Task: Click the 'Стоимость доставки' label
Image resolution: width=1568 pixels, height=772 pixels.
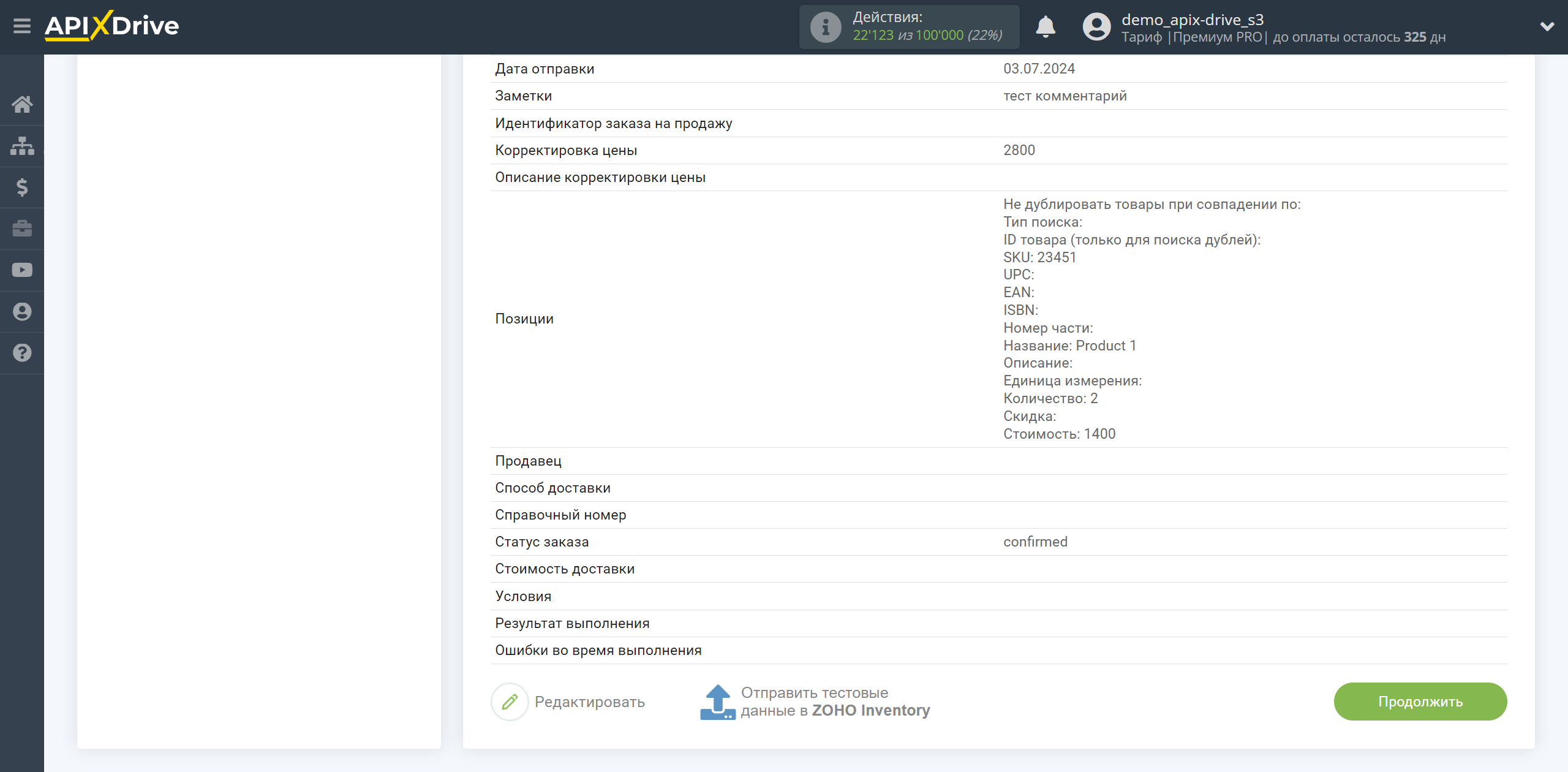Action: pos(565,569)
